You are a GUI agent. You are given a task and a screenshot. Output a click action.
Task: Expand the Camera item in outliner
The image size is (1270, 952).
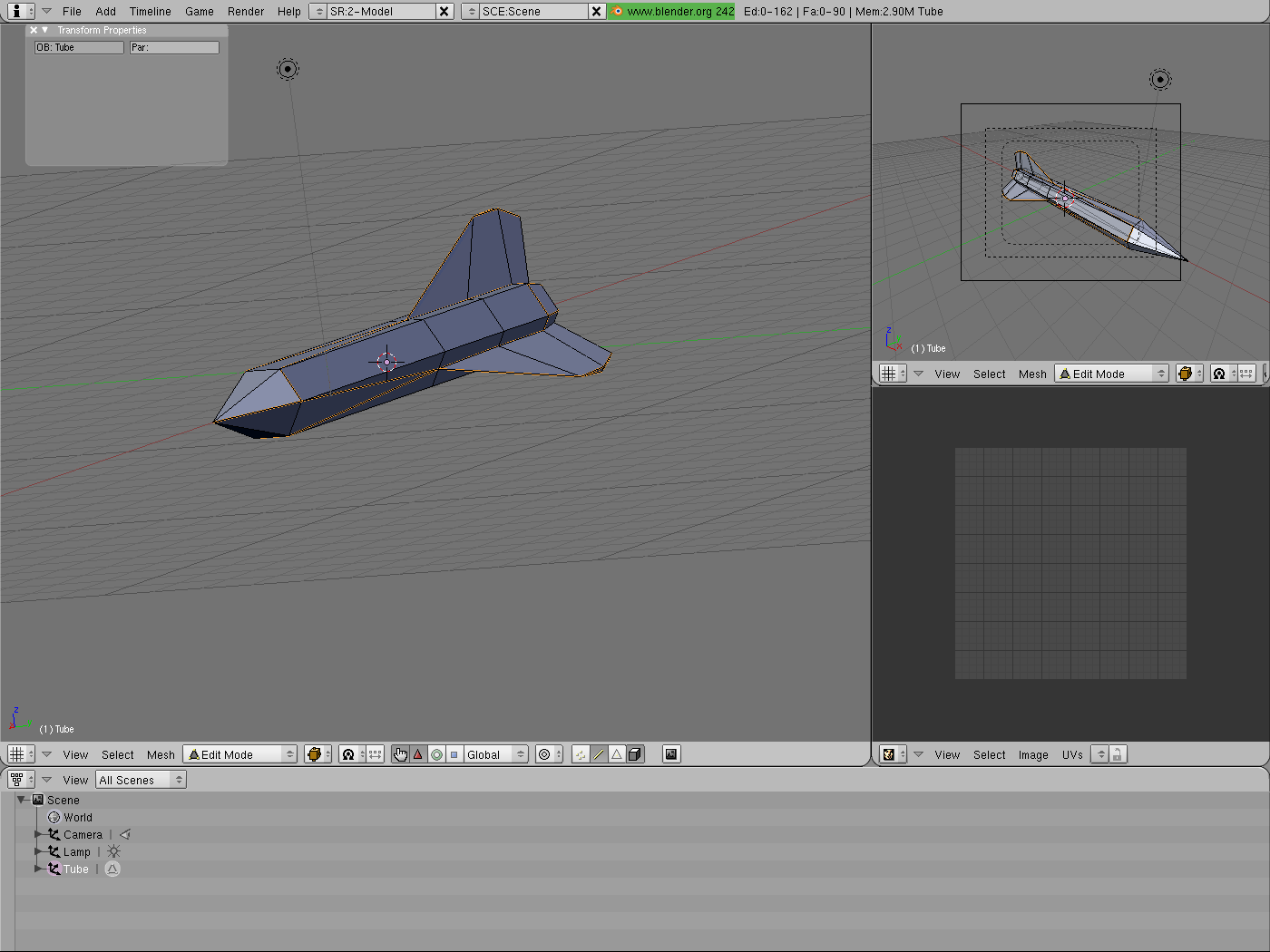pyautogui.click(x=38, y=834)
